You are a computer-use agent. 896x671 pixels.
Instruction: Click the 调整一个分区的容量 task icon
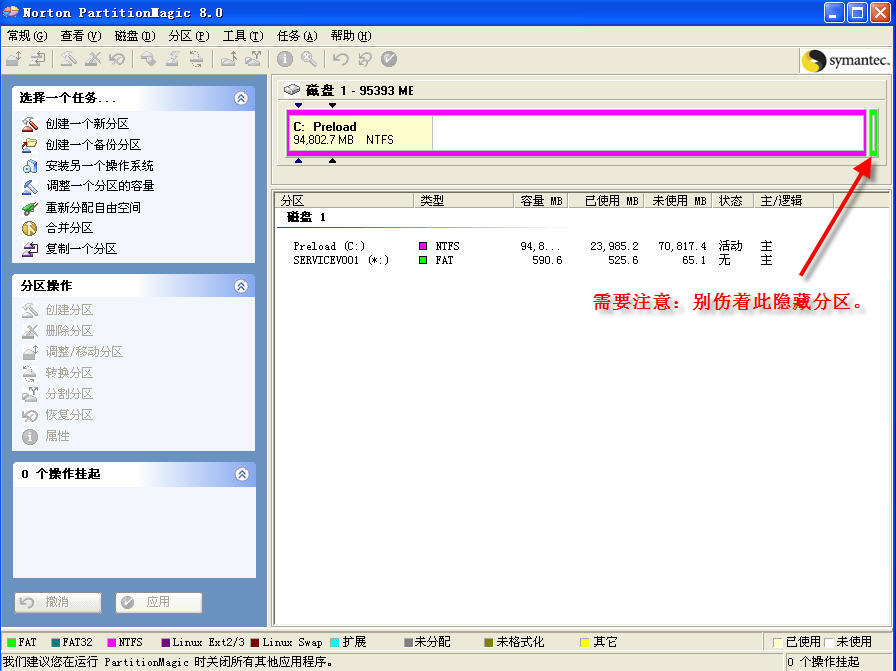tap(30, 186)
